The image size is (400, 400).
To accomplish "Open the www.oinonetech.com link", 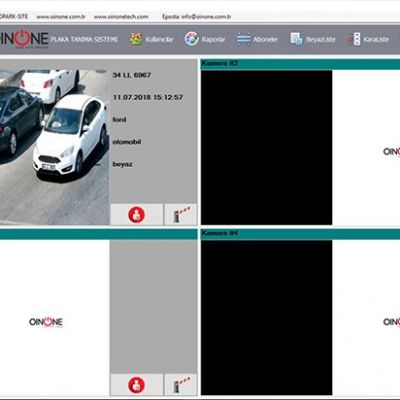I will tap(121, 17).
